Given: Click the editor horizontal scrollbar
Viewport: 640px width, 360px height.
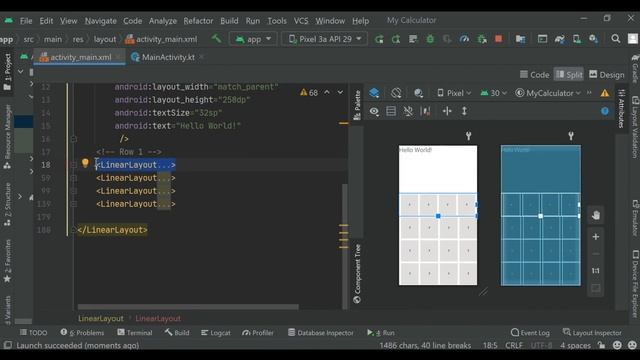Looking at the screenshot, I should pos(188,307).
